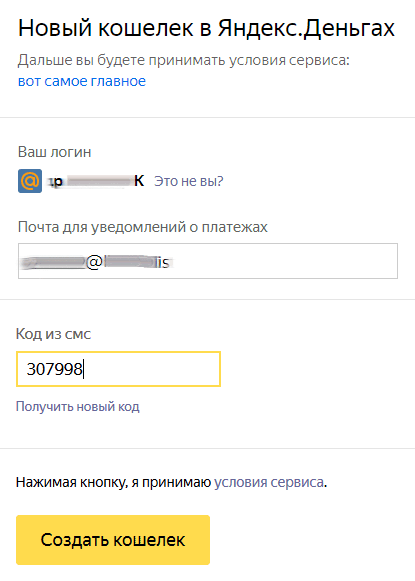Open the 'вот самое главное' link
415x581 pixels.
[82, 81]
